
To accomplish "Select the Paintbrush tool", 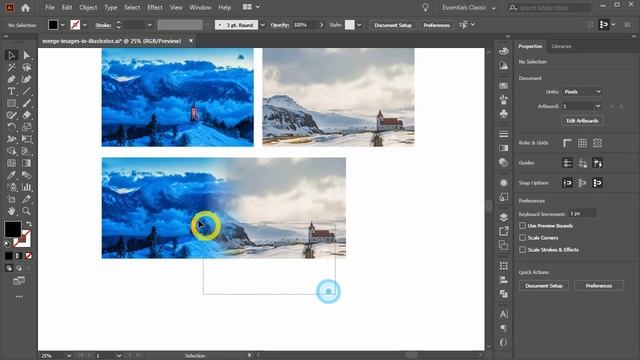I will 27,103.
